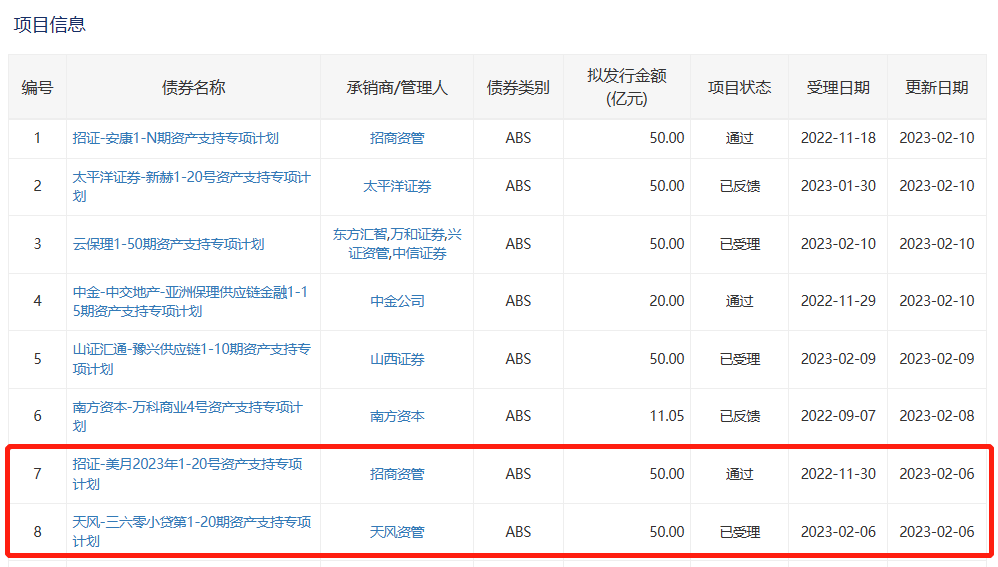Click underwriter 南方资本 in the manager column
998x567 pixels.
[397, 416]
